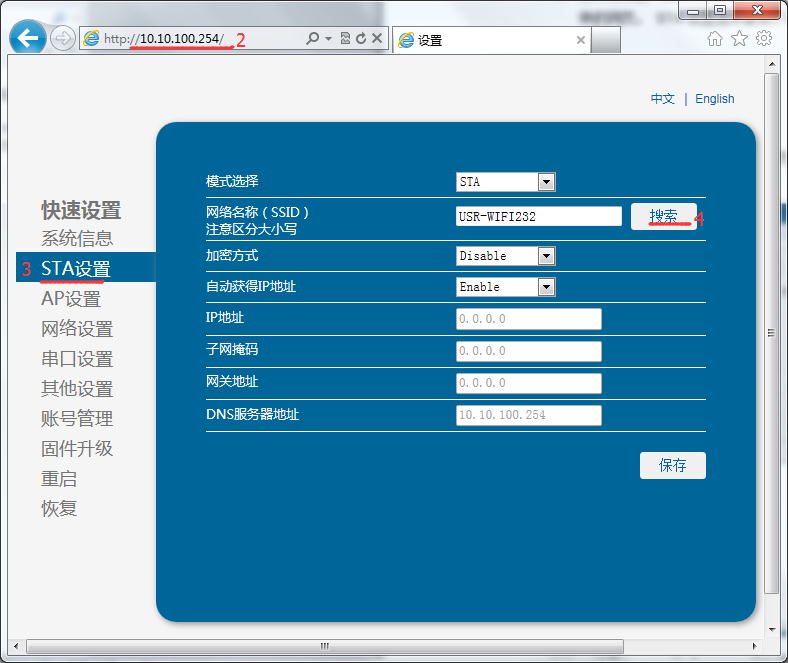Open the browser Home page icon
This screenshot has height=663, width=788.
click(715, 38)
